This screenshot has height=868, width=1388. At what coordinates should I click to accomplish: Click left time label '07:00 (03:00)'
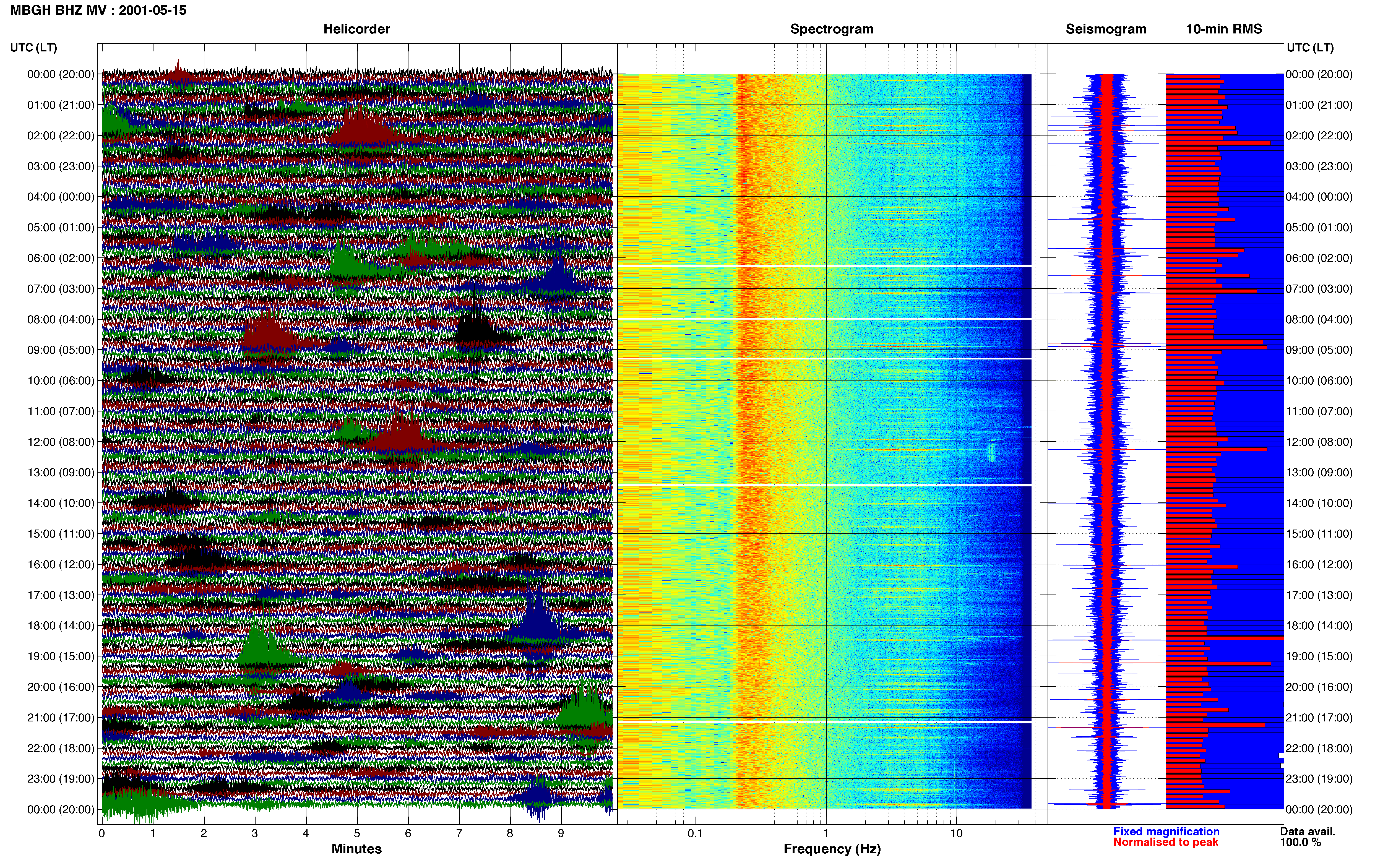click(x=61, y=289)
